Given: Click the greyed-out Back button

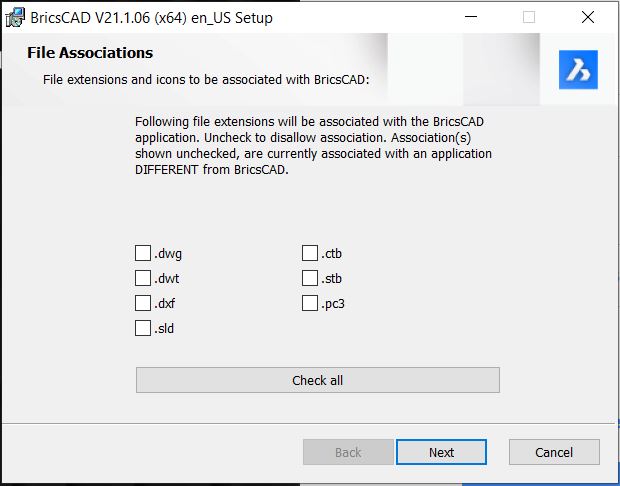Looking at the screenshot, I should click(x=348, y=452).
